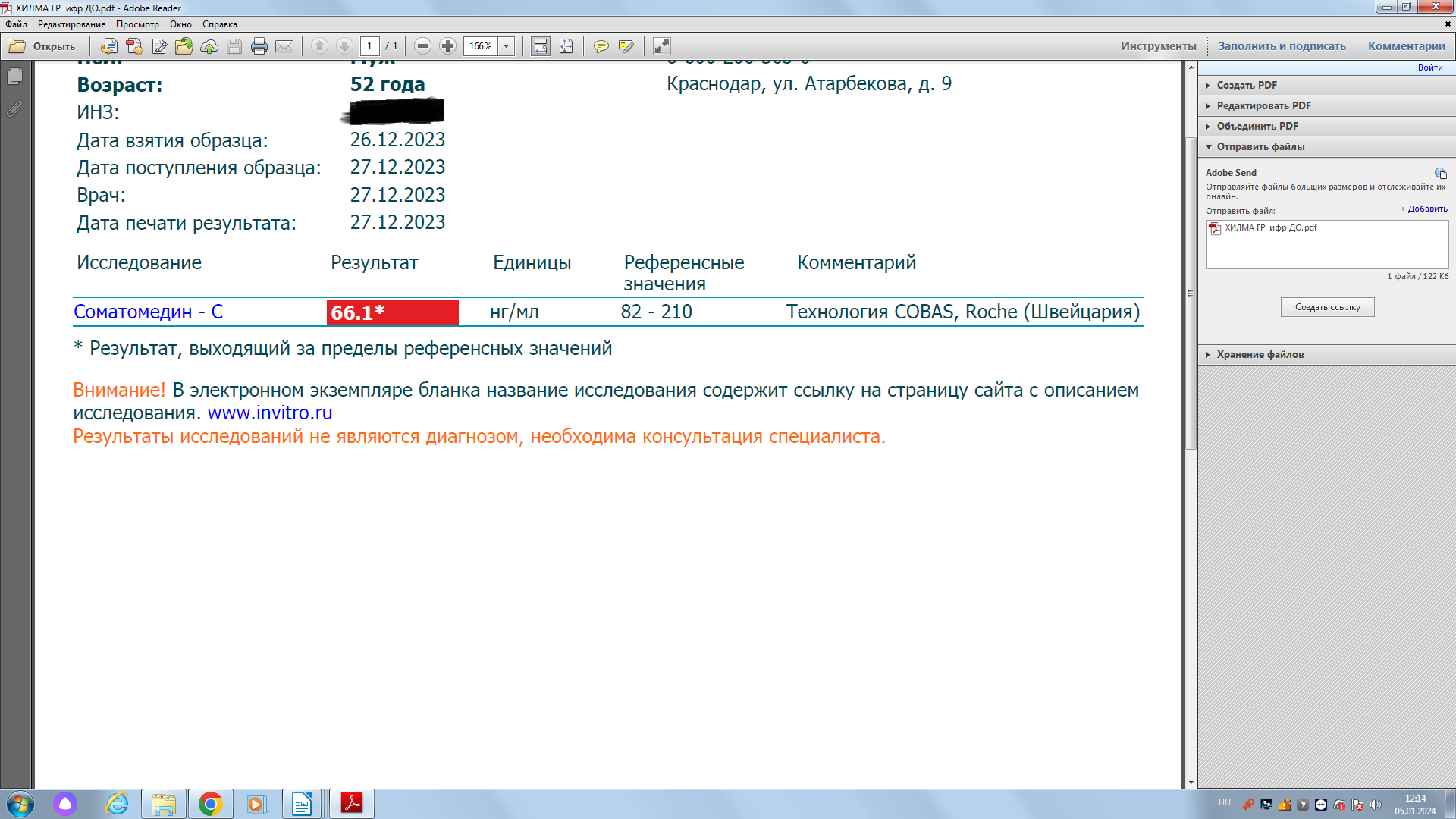This screenshot has width=1456, height=819.
Task: Open the page thumbnails panel
Action: [x=13, y=76]
